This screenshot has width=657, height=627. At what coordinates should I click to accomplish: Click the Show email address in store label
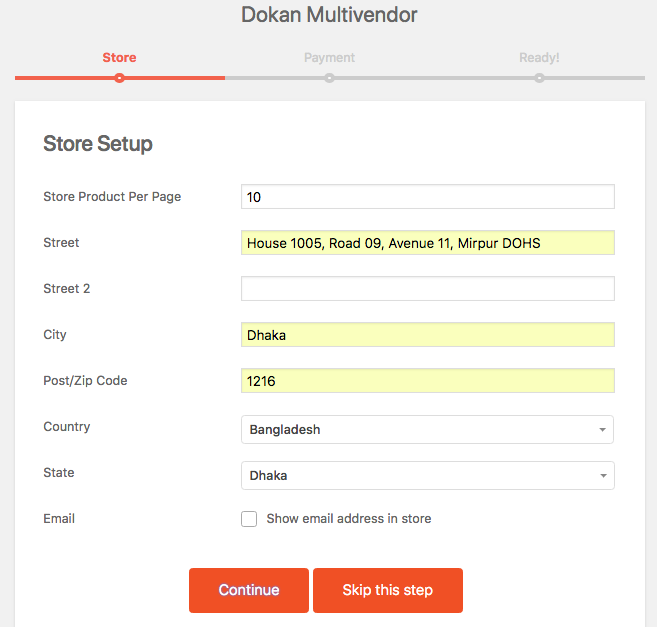coord(349,519)
